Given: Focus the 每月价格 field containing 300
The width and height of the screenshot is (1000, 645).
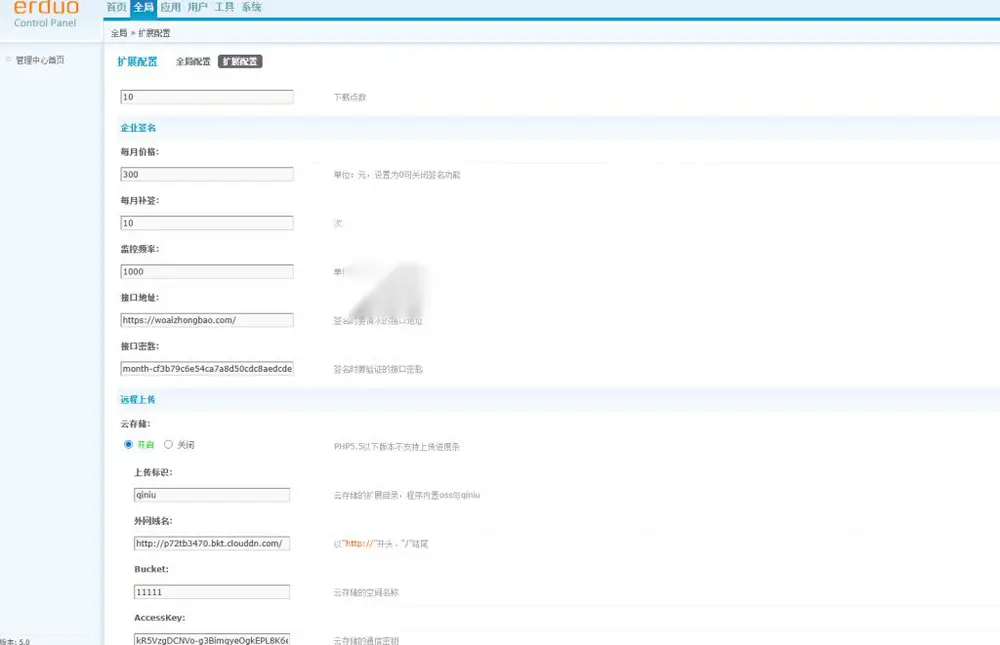Looking at the screenshot, I should point(207,174).
